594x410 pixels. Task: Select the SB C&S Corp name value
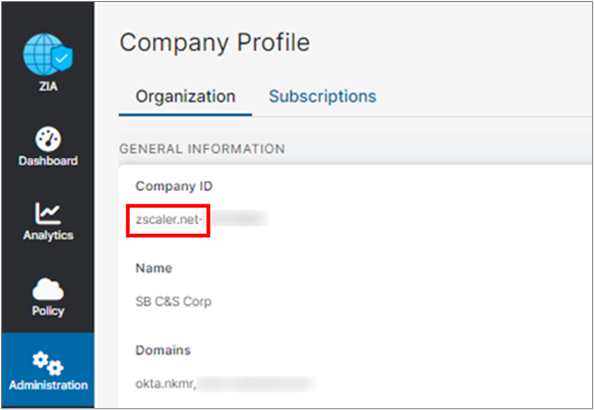click(174, 302)
